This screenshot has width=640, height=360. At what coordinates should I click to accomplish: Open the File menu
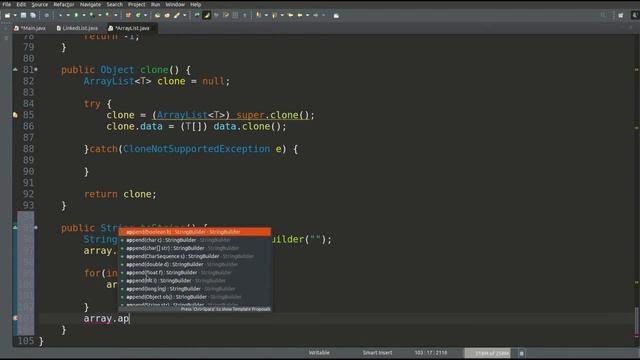[7, 4]
